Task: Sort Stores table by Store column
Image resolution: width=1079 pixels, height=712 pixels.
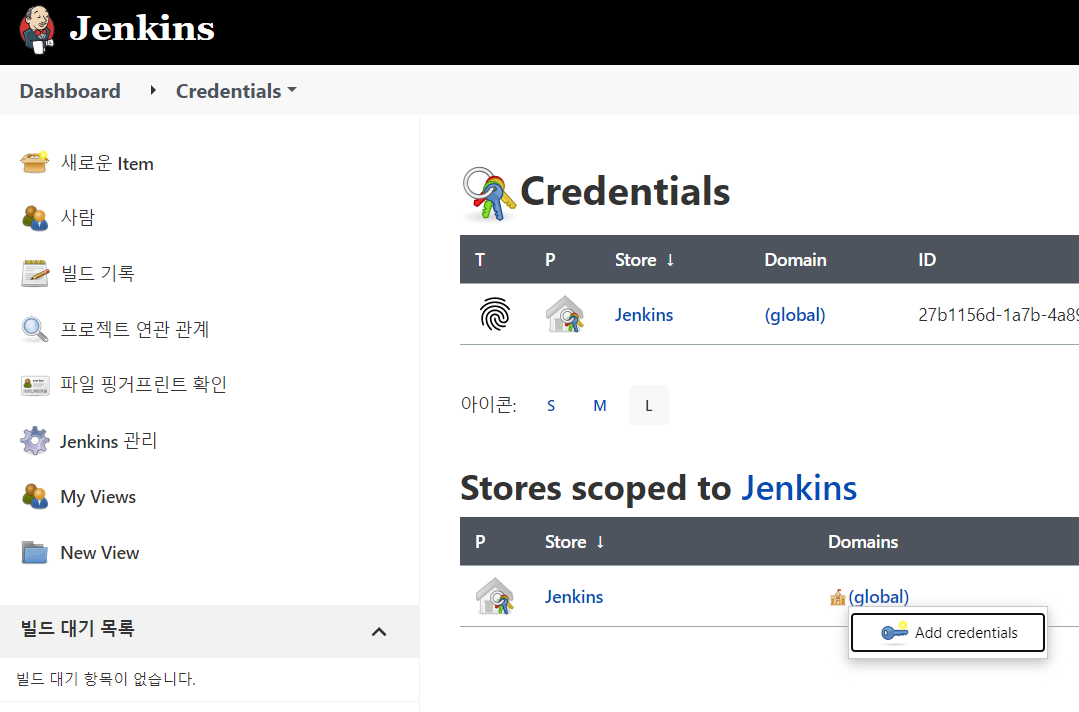Action: point(575,541)
